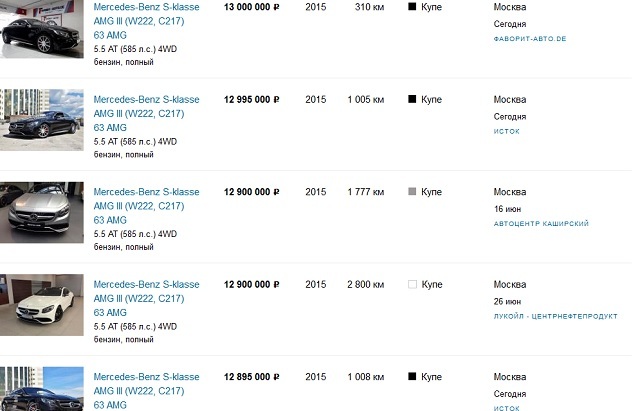The image size is (640, 411).
Task: Visit the ФАВОРИТ-АВТО.DE dealer link
Action: 530,39
